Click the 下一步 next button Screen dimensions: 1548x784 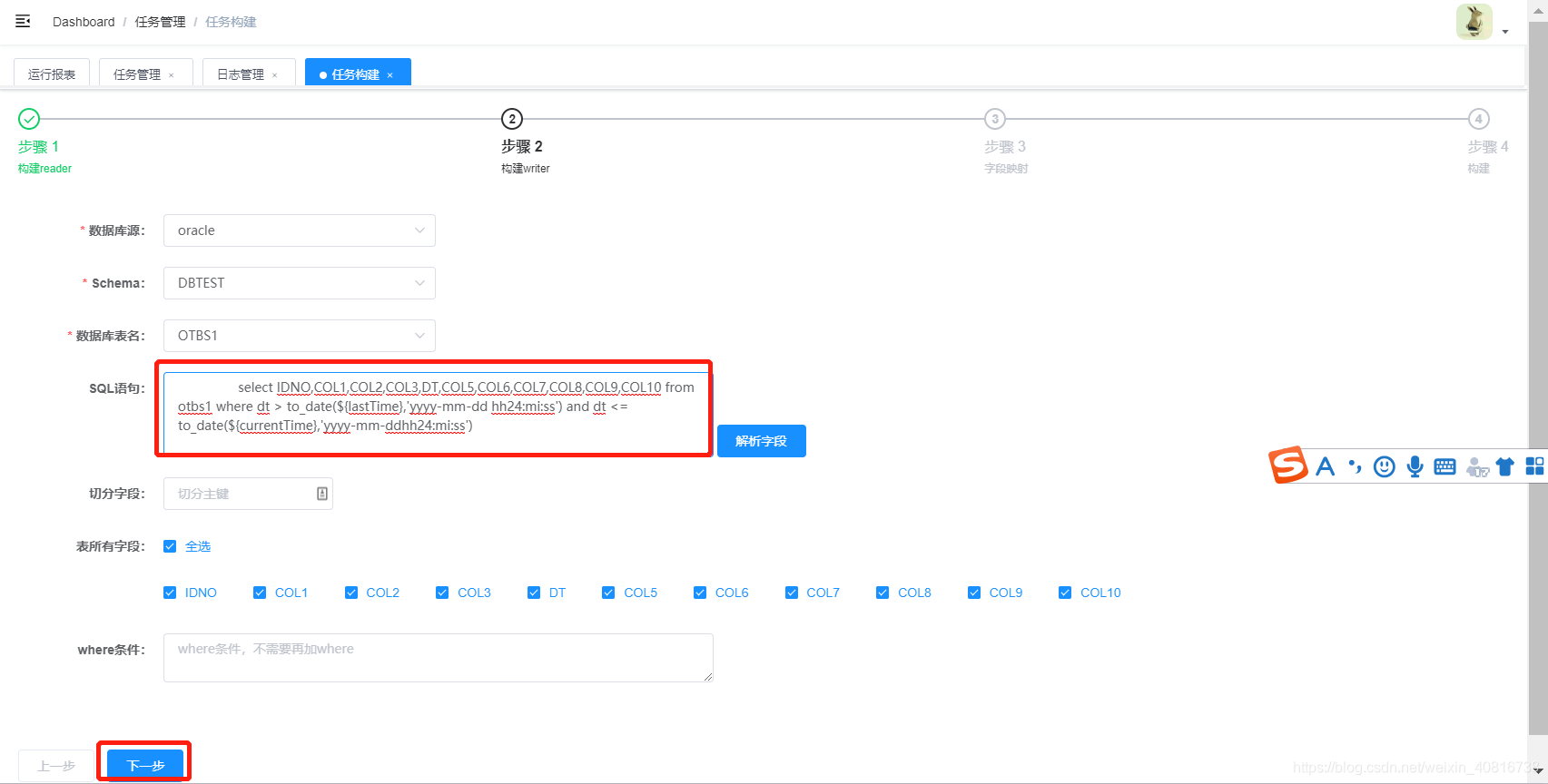(x=145, y=766)
